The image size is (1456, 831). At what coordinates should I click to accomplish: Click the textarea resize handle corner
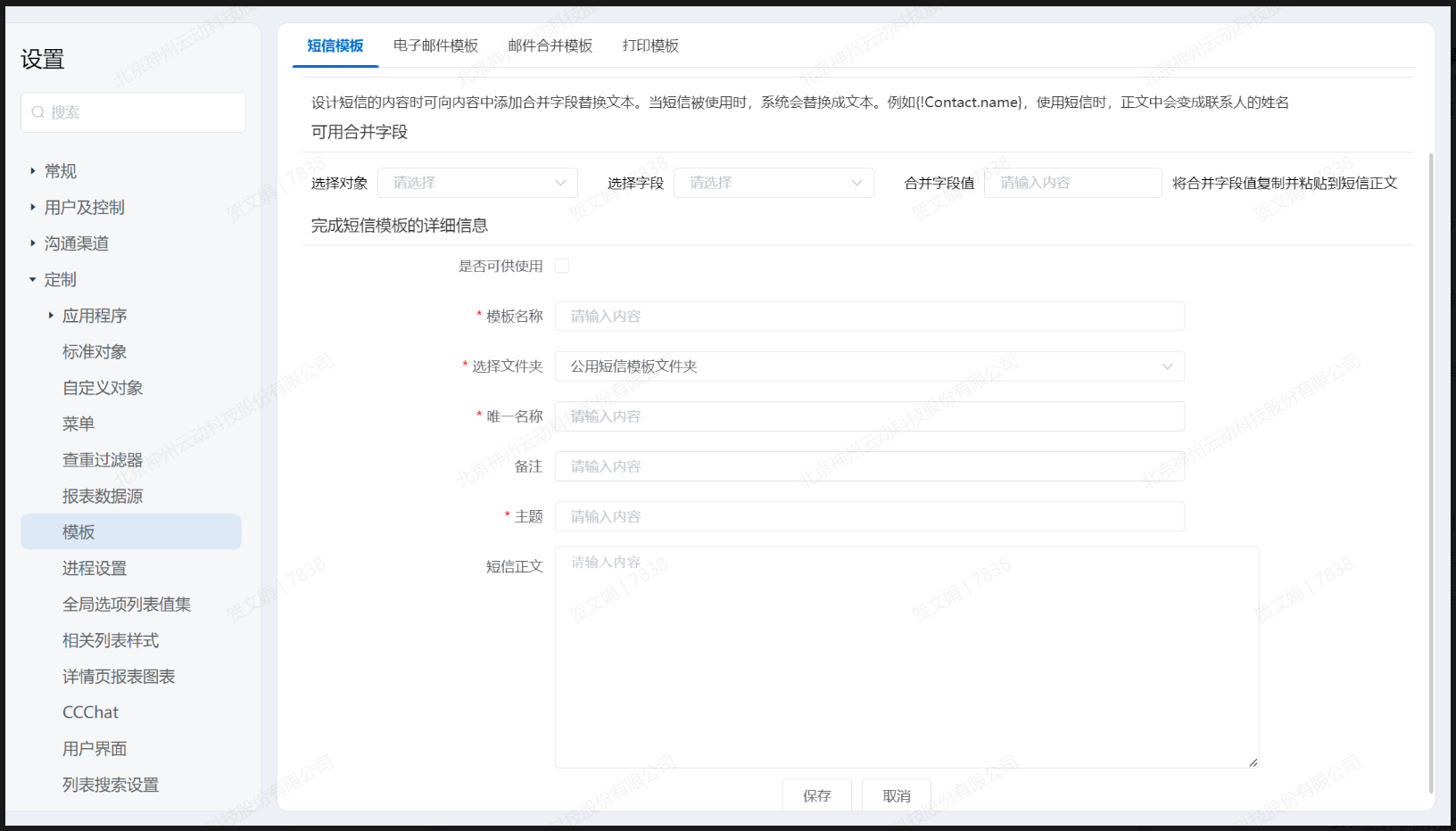click(x=1253, y=762)
